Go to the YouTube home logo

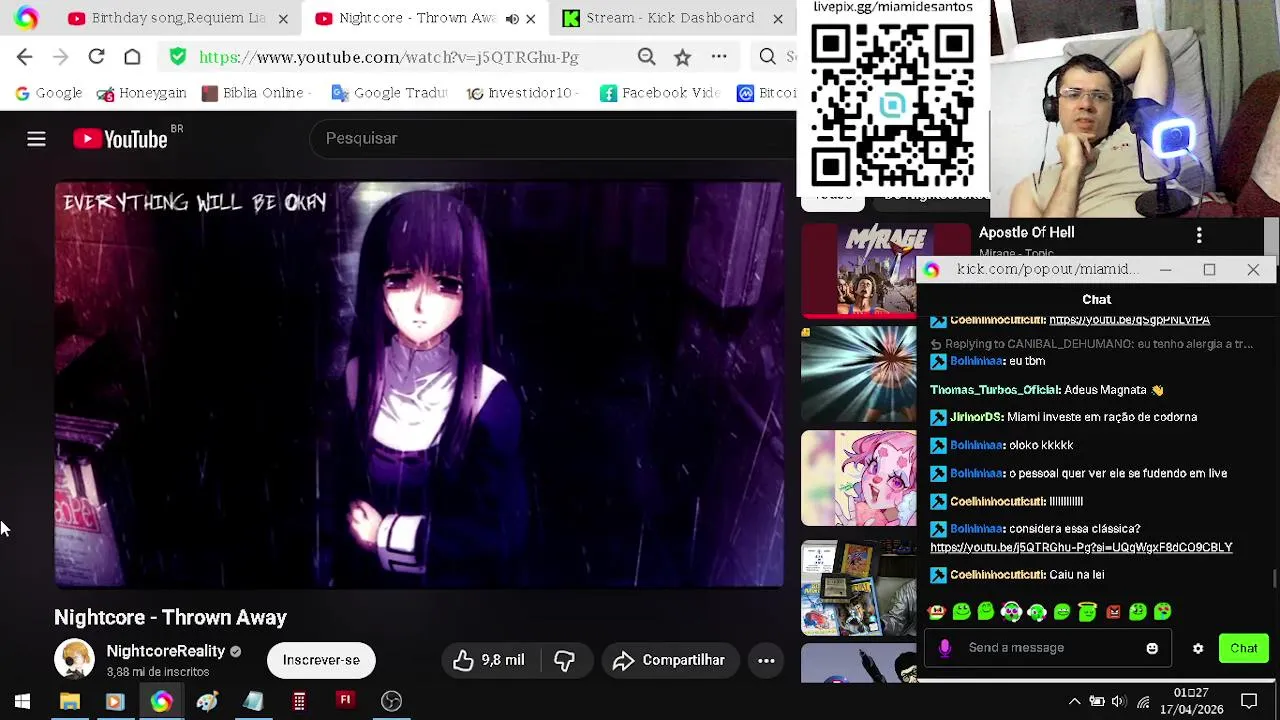point(120,139)
